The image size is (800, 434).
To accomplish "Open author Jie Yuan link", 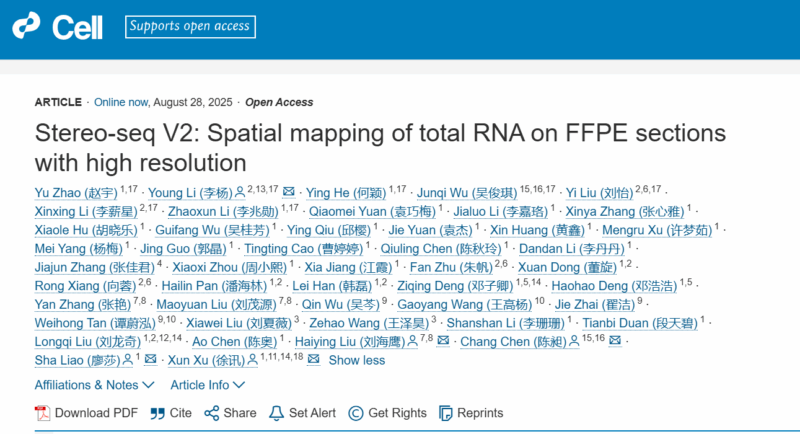I will click(430, 231).
